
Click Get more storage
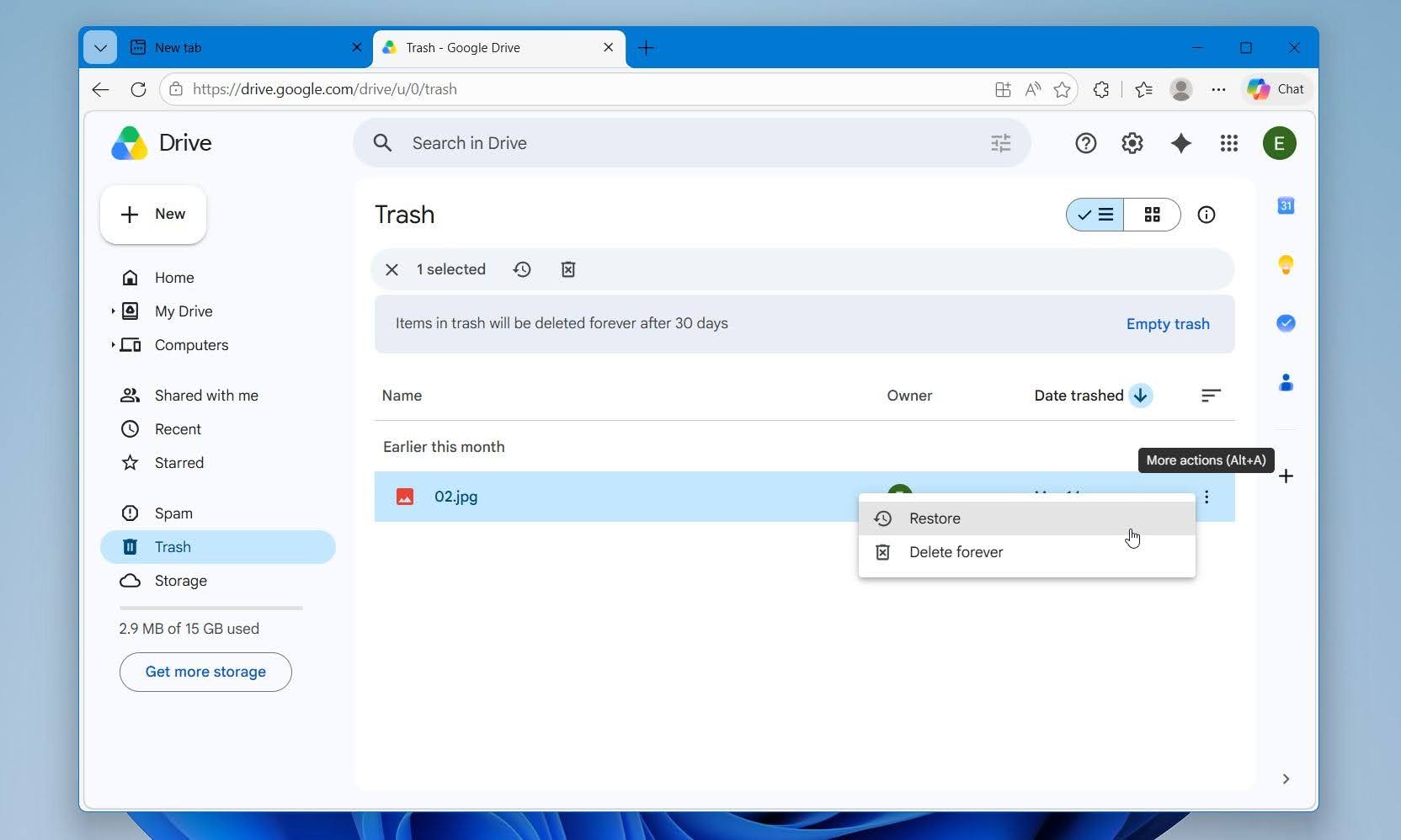205,672
